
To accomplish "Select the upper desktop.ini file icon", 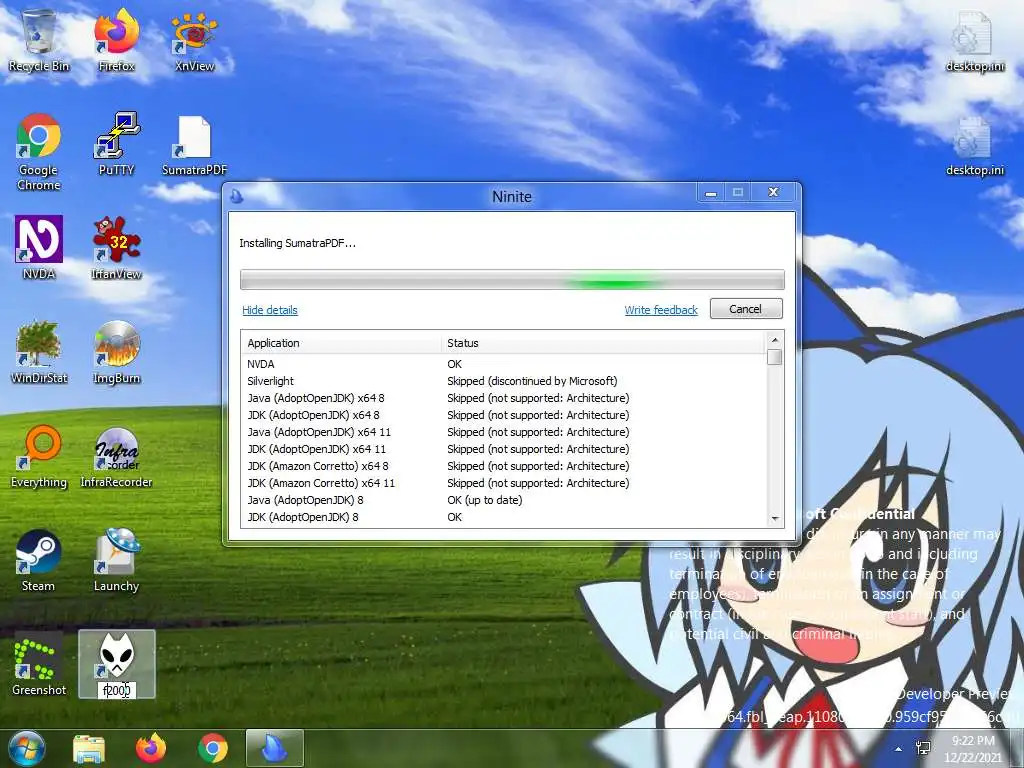I will (x=974, y=40).
